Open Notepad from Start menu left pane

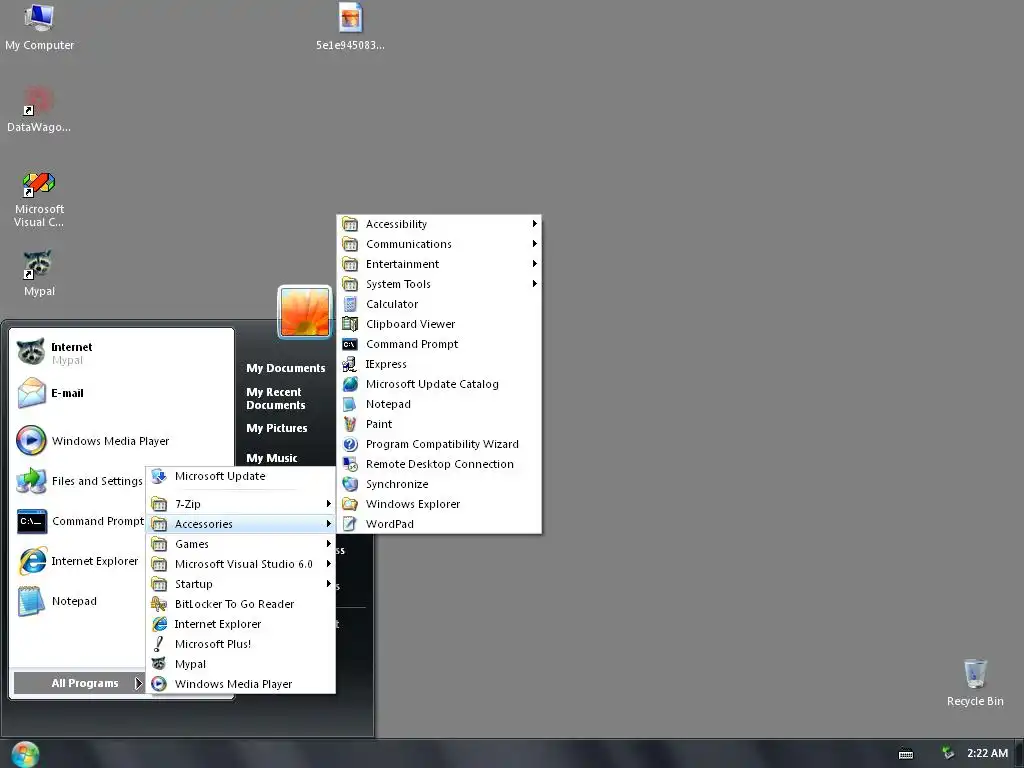click(x=78, y=601)
